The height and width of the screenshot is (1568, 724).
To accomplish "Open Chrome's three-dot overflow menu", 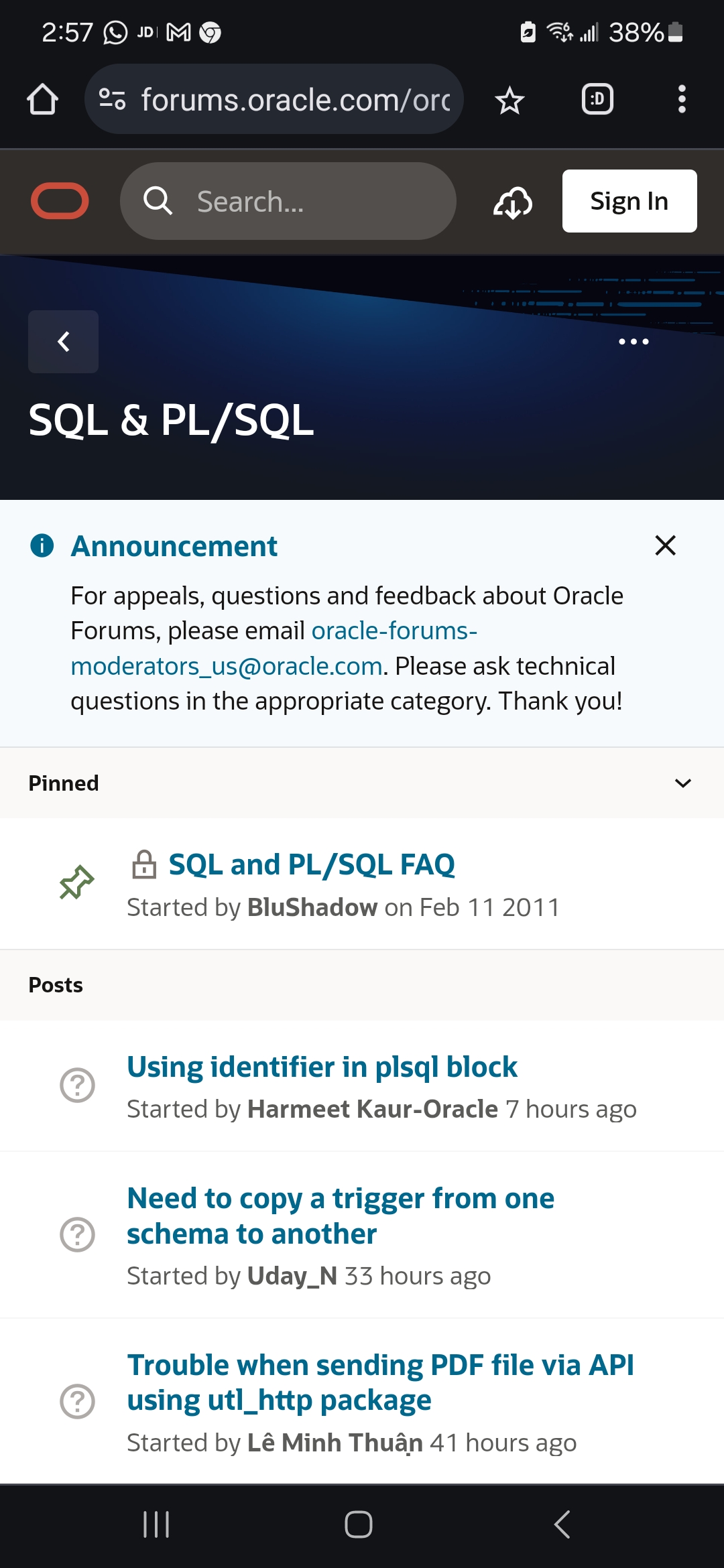I will [681, 100].
